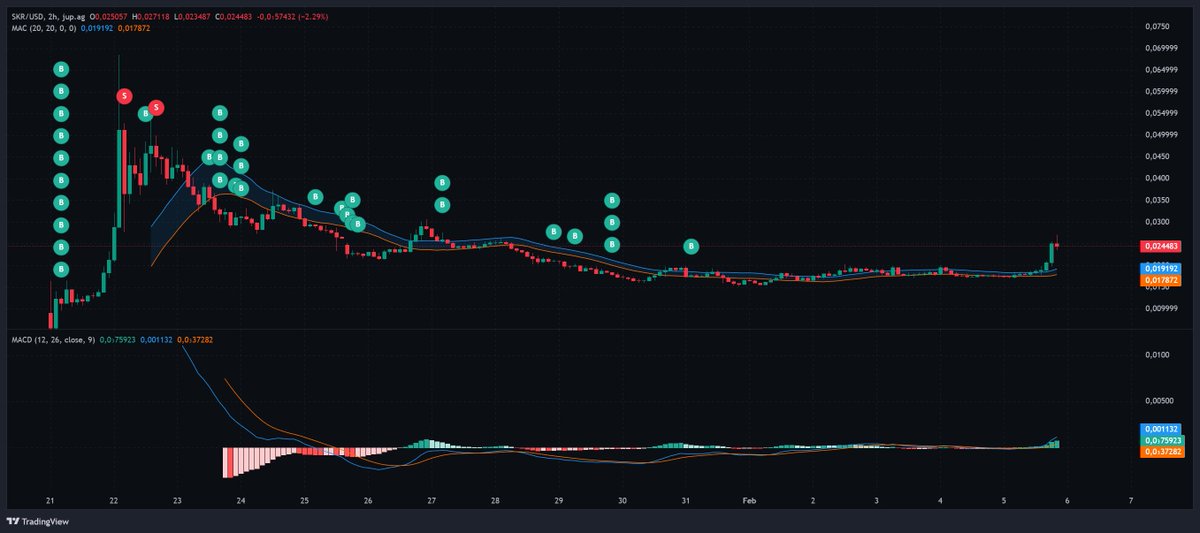Image resolution: width=1200 pixels, height=533 pixels.
Task: Click the 0,0450 price axis label
Action: [1156, 156]
